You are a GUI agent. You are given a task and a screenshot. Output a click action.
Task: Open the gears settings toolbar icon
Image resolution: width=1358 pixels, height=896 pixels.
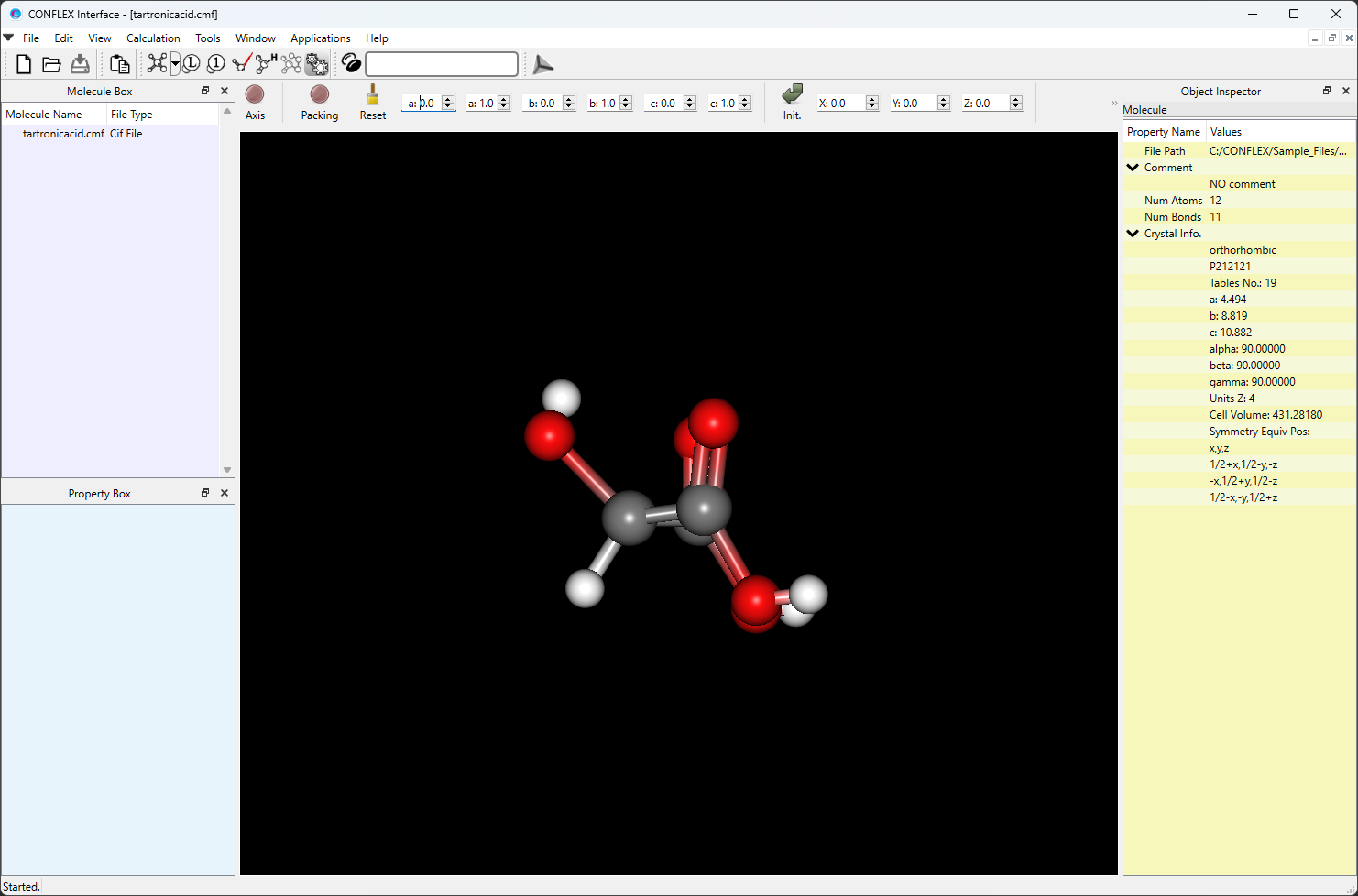click(316, 64)
